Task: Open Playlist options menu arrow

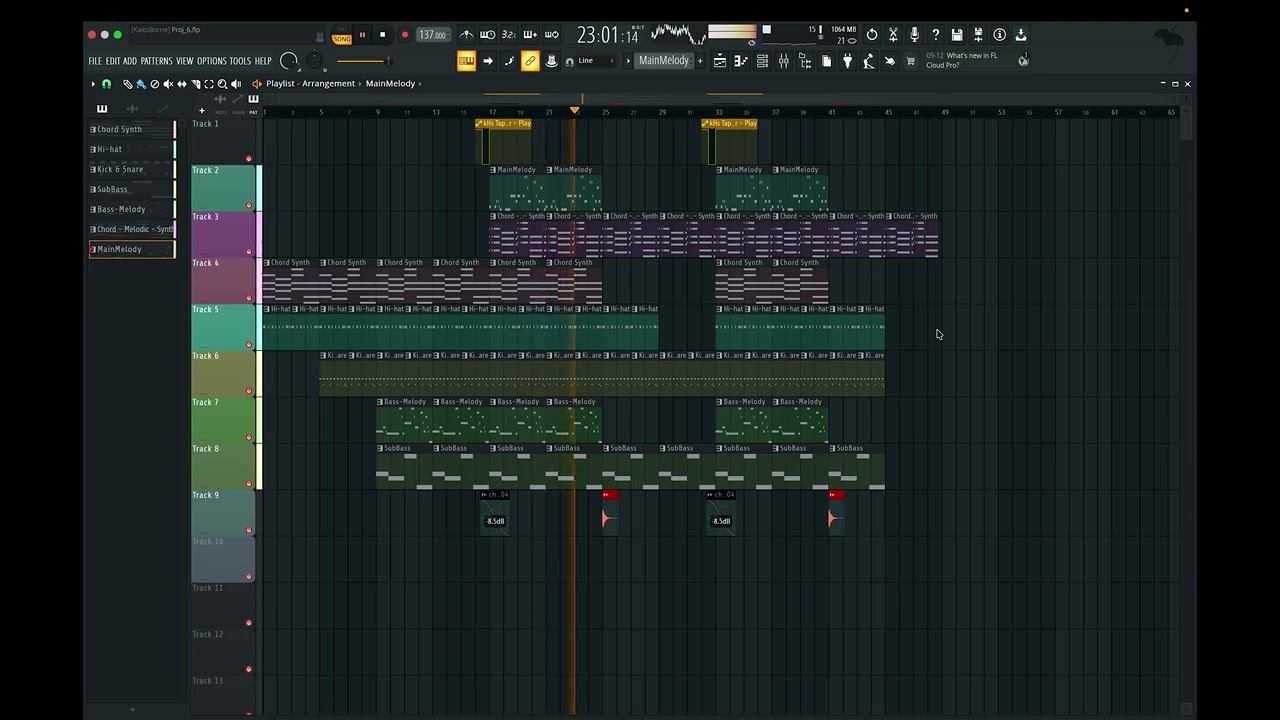Action: [93, 84]
